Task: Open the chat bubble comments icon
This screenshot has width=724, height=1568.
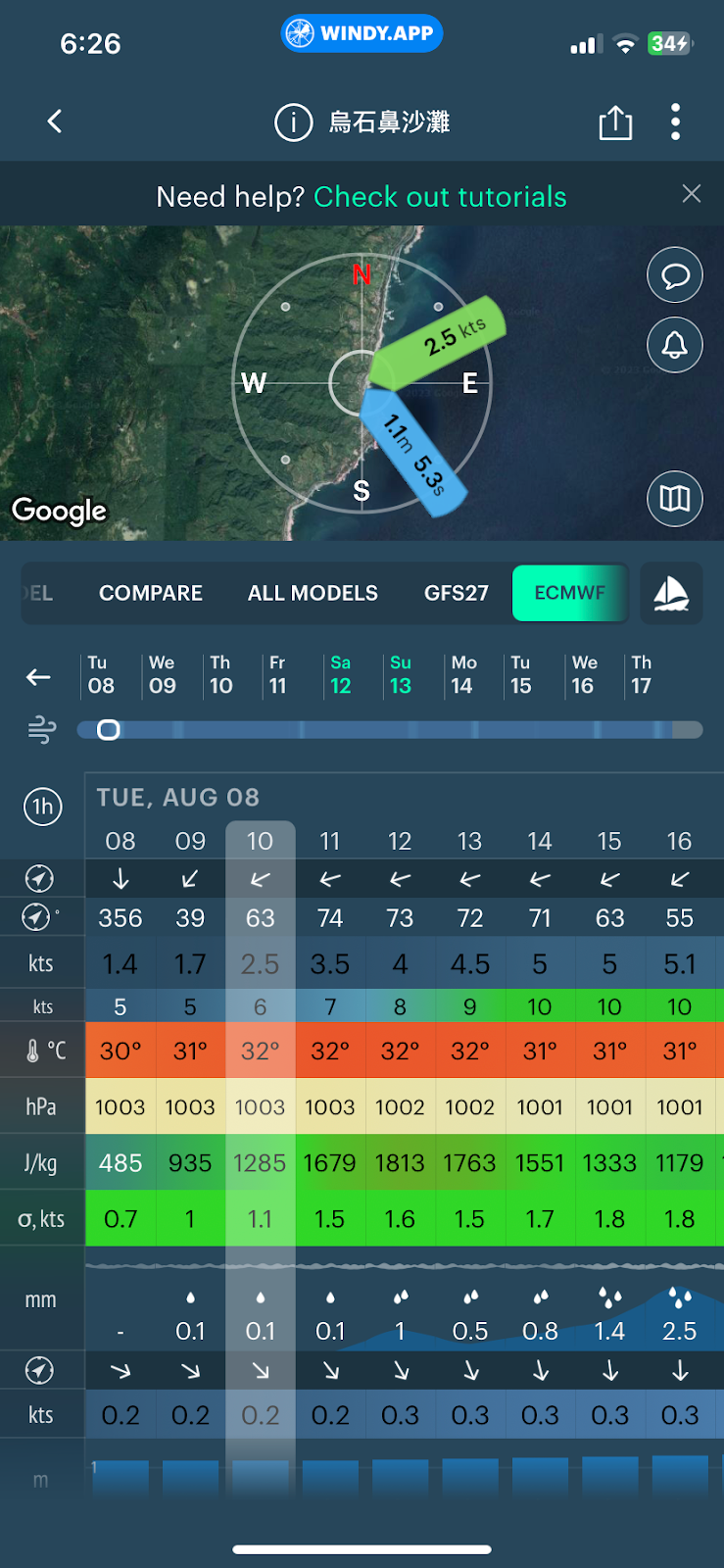Action: 675,276
